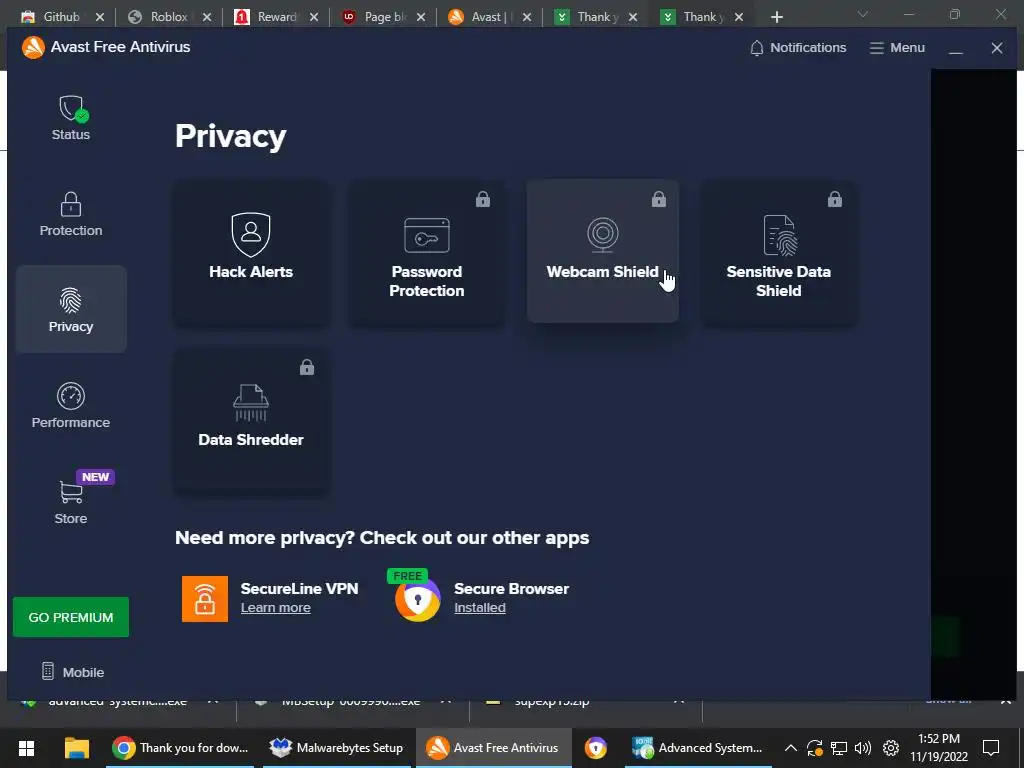Open a new browser tab
The image size is (1024, 768).
coord(776,17)
